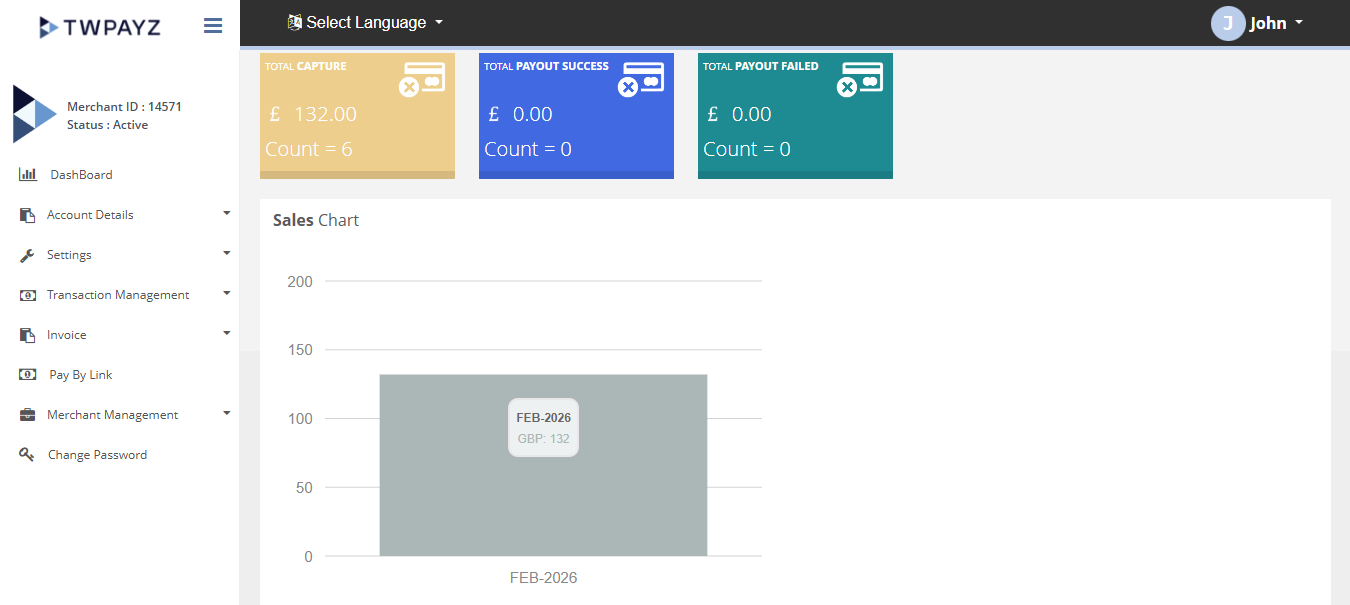Click the Change Password key icon
This screenshot has height=605, width=1350.
pos(28,455)
